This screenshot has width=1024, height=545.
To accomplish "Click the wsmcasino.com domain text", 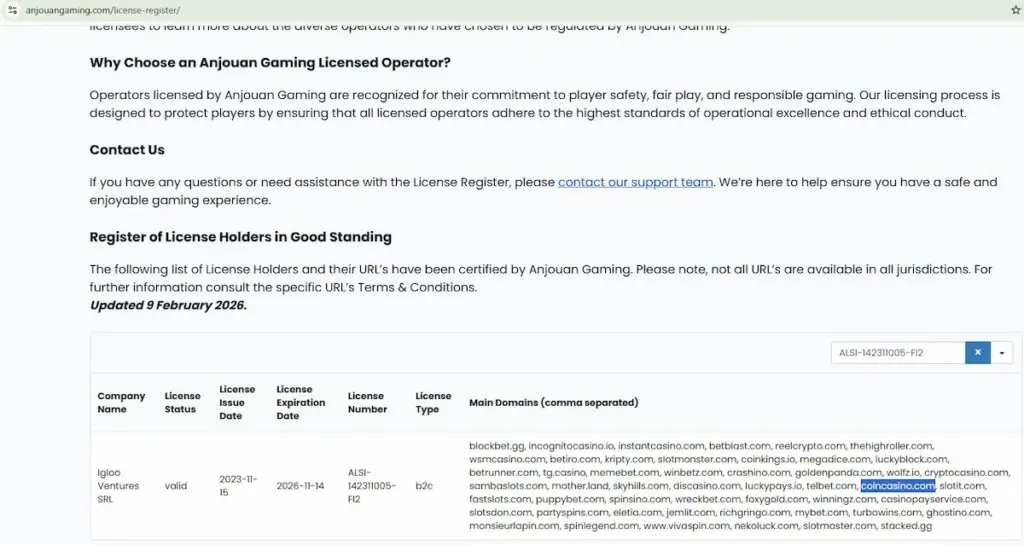I will [x=506, y=459].
